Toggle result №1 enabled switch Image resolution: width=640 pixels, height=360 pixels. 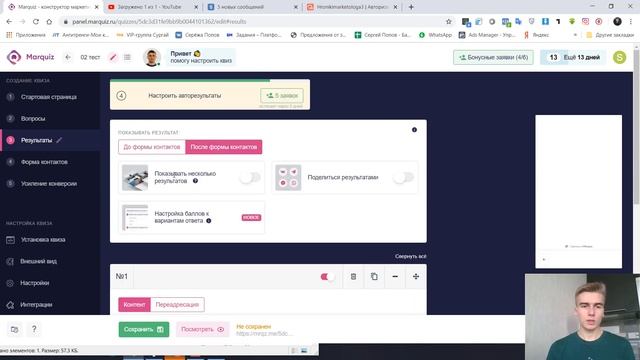click(327, 277)
